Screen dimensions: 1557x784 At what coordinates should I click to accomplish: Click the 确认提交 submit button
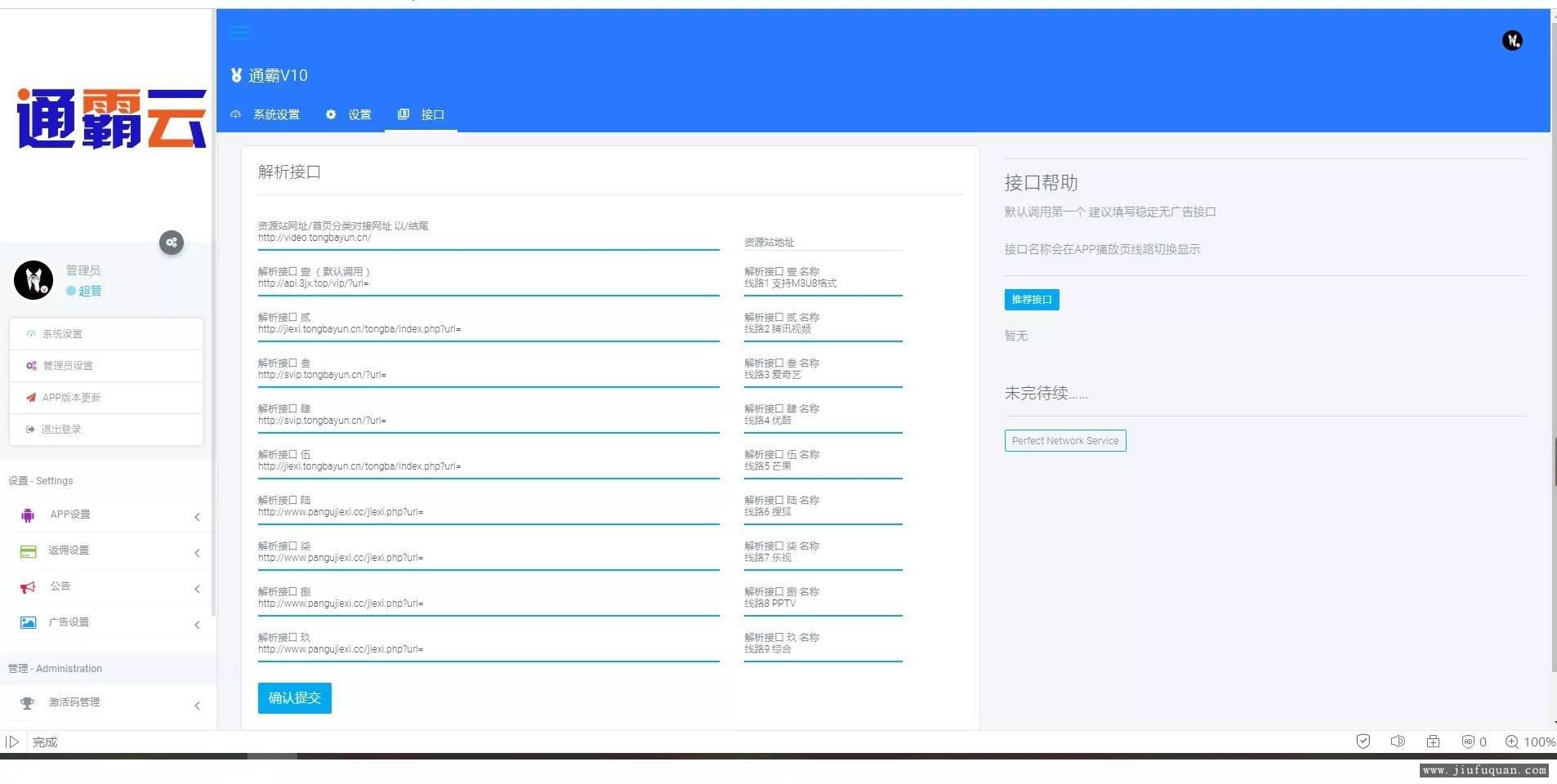[x=294, y=698]
